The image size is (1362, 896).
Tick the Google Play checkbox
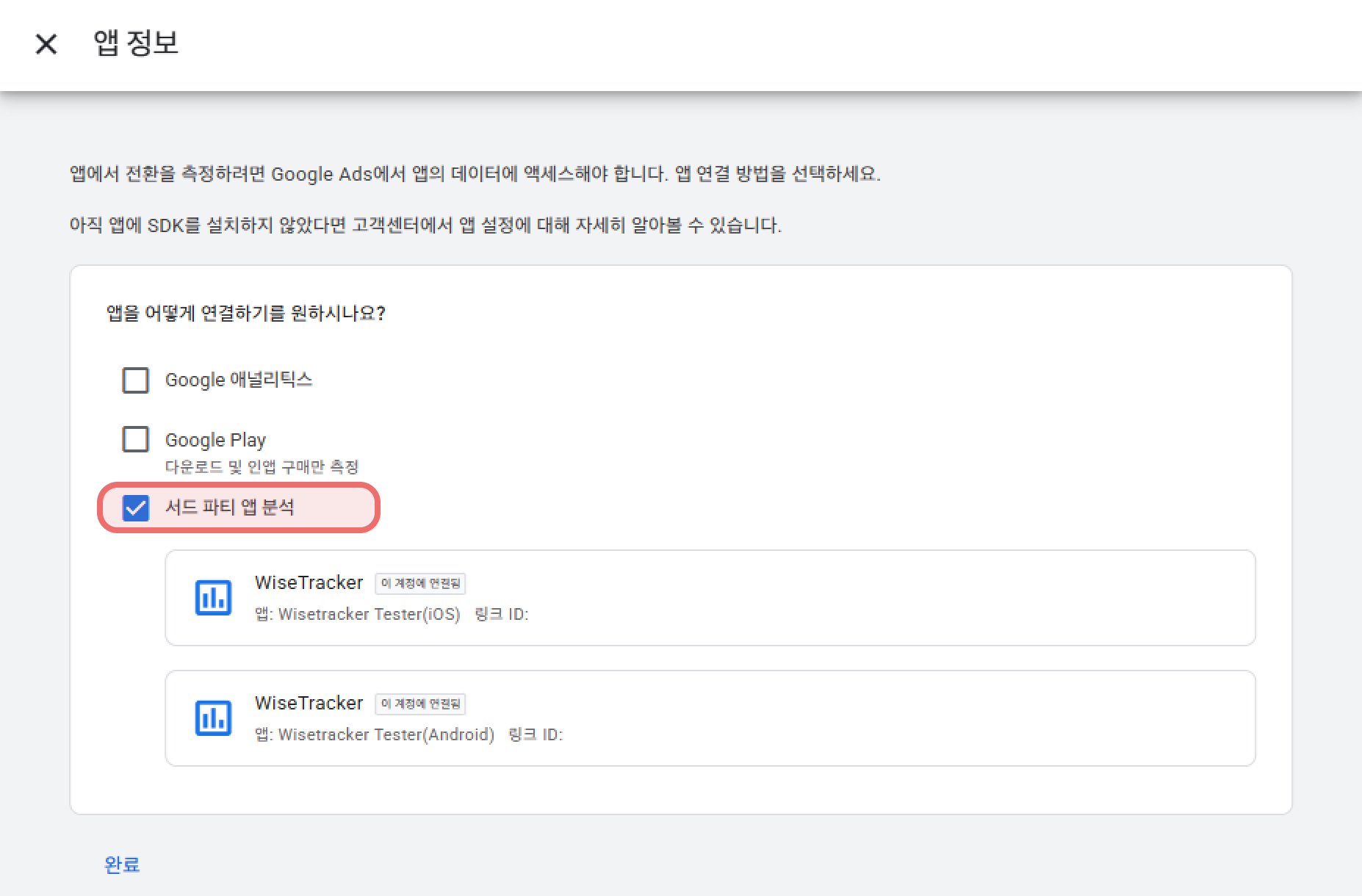click(x=135, y=439)
